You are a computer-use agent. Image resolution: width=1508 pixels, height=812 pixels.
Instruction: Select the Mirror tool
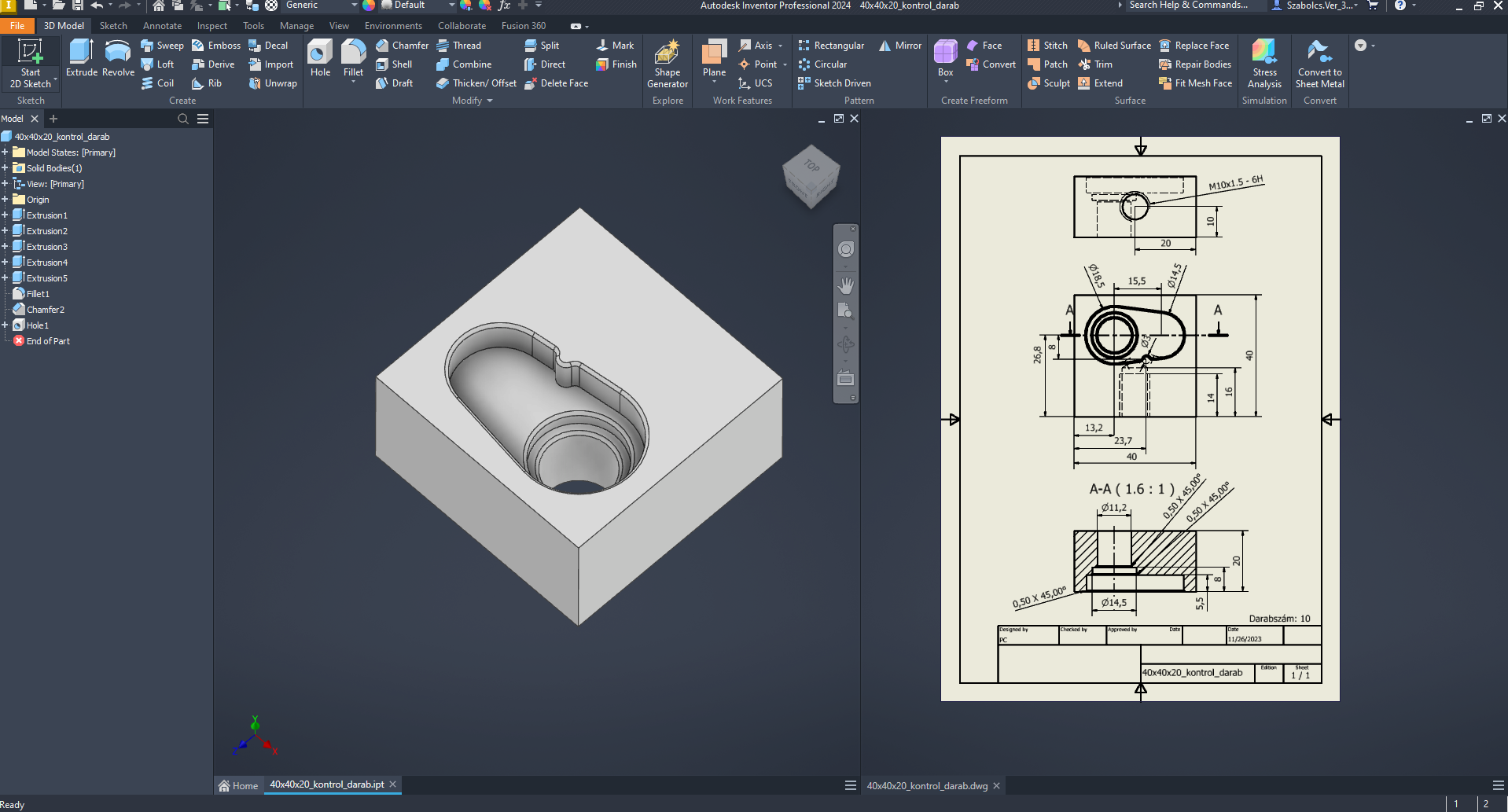tap(900, 46)
